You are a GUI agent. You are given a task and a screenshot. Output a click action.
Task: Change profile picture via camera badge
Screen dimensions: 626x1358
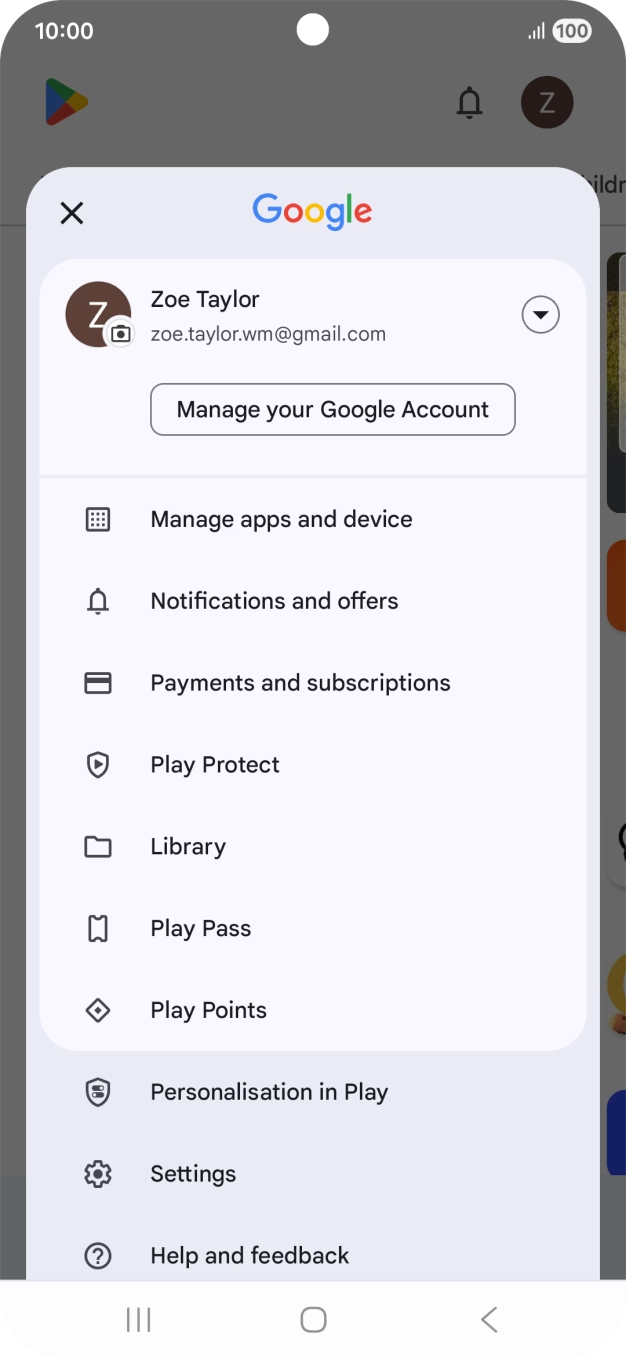121,334
